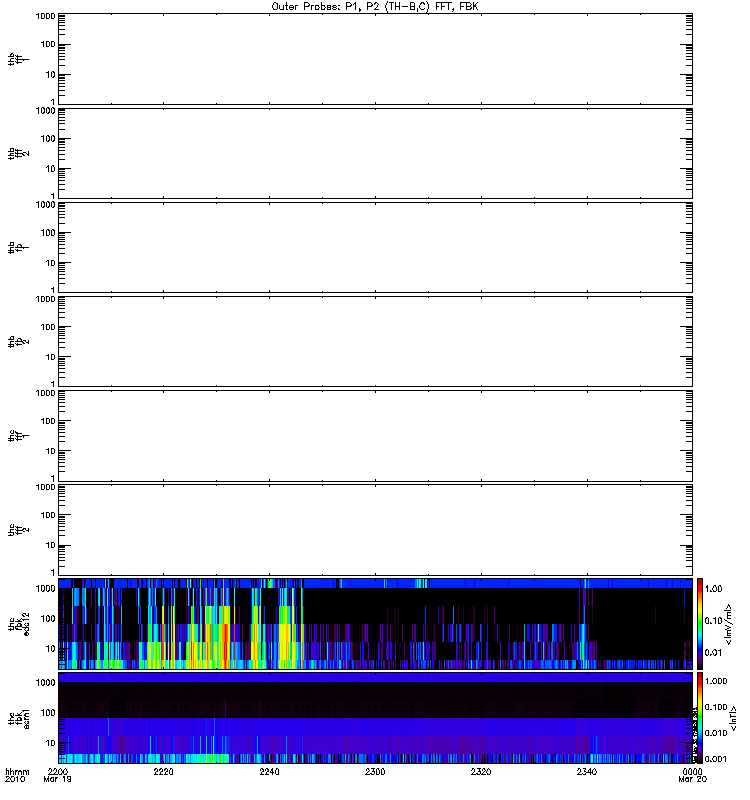Click the 0.01 tick on mV/m color bar
This screenshot has width=750, height=800.
714,653
